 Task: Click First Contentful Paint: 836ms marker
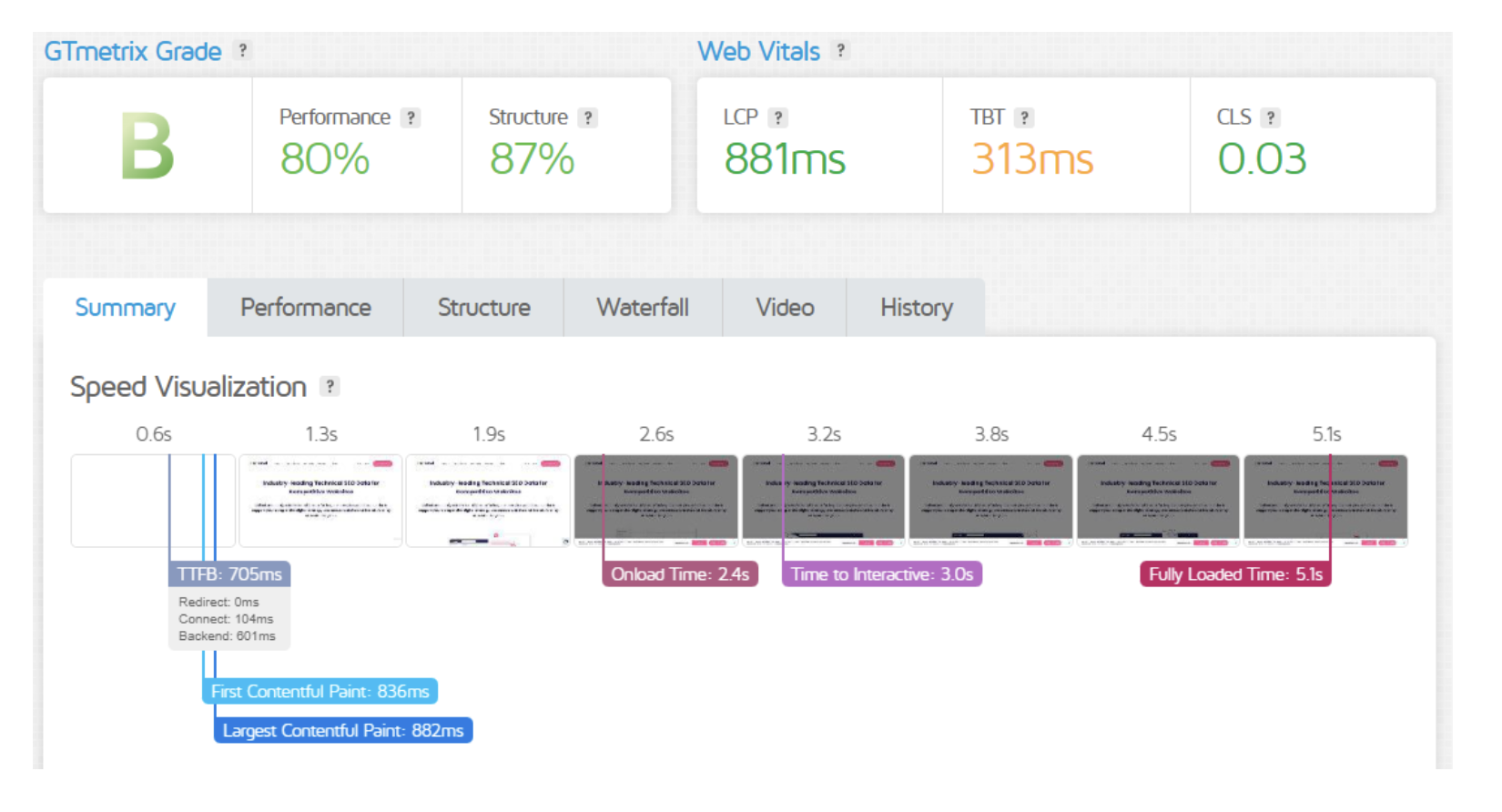(x=320, y=692)
